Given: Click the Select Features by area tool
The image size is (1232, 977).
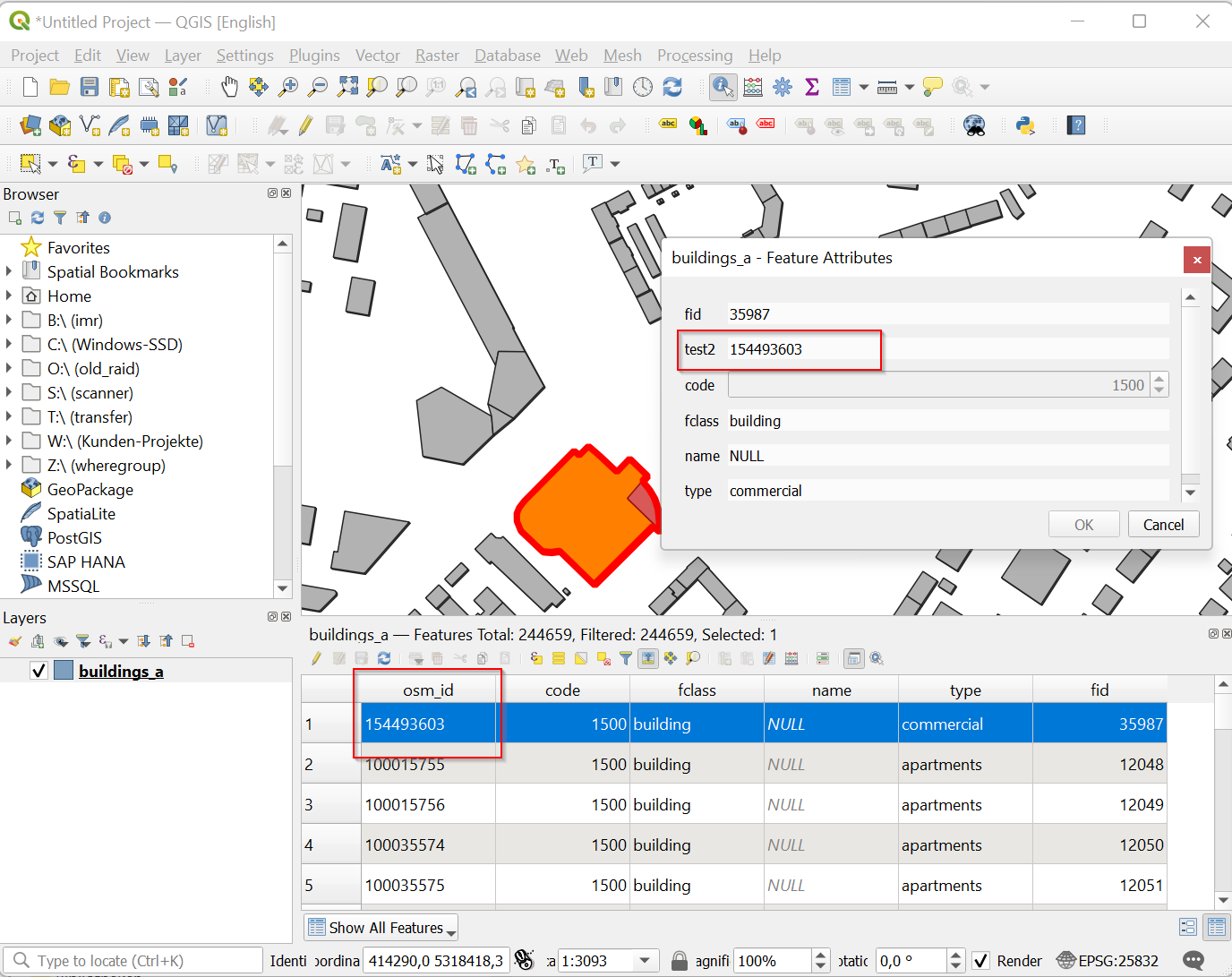Looking at the screenshot, I should [30, 164].
